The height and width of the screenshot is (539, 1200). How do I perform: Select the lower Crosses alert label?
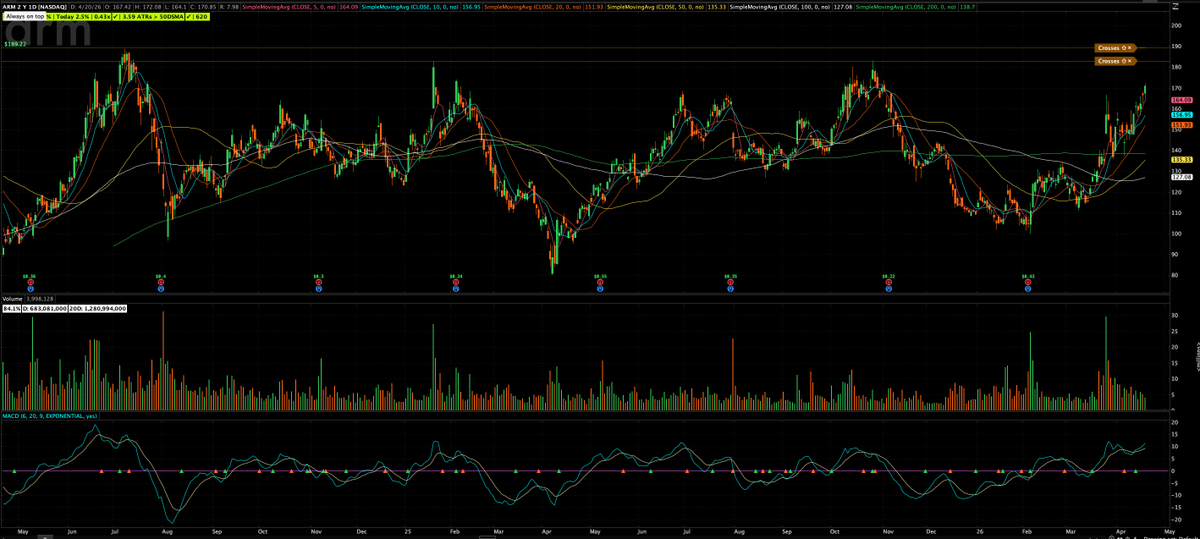[x=1109, y=62]
